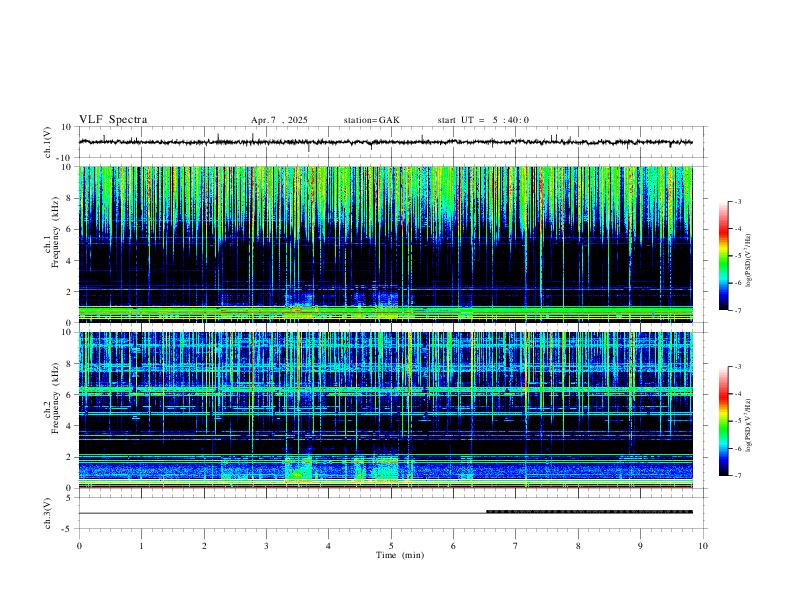Click the ch.2 color bar 'log(PSD)' label
792x612 pixels.
click(748, 425)
